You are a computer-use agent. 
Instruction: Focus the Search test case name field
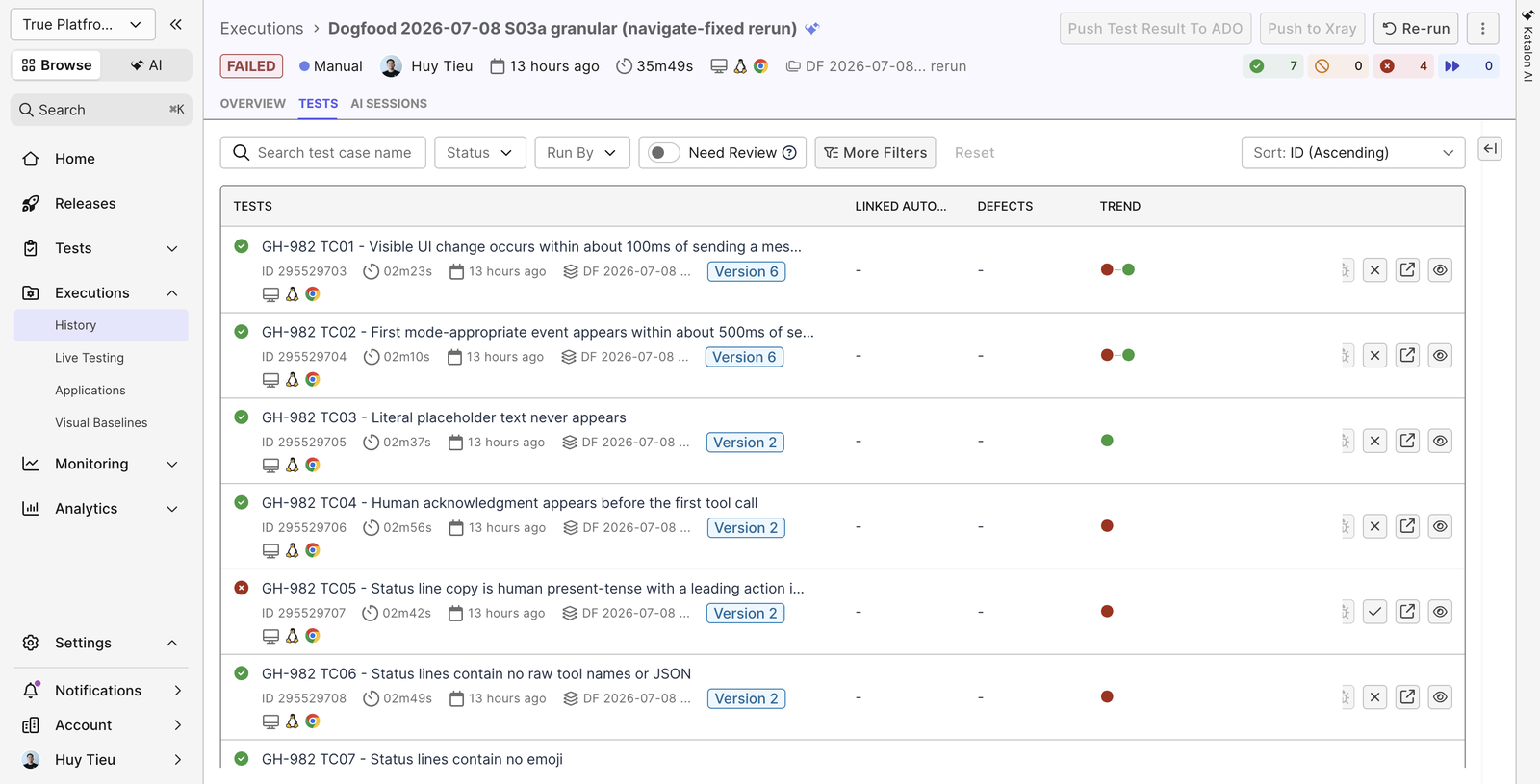point(323,153)
